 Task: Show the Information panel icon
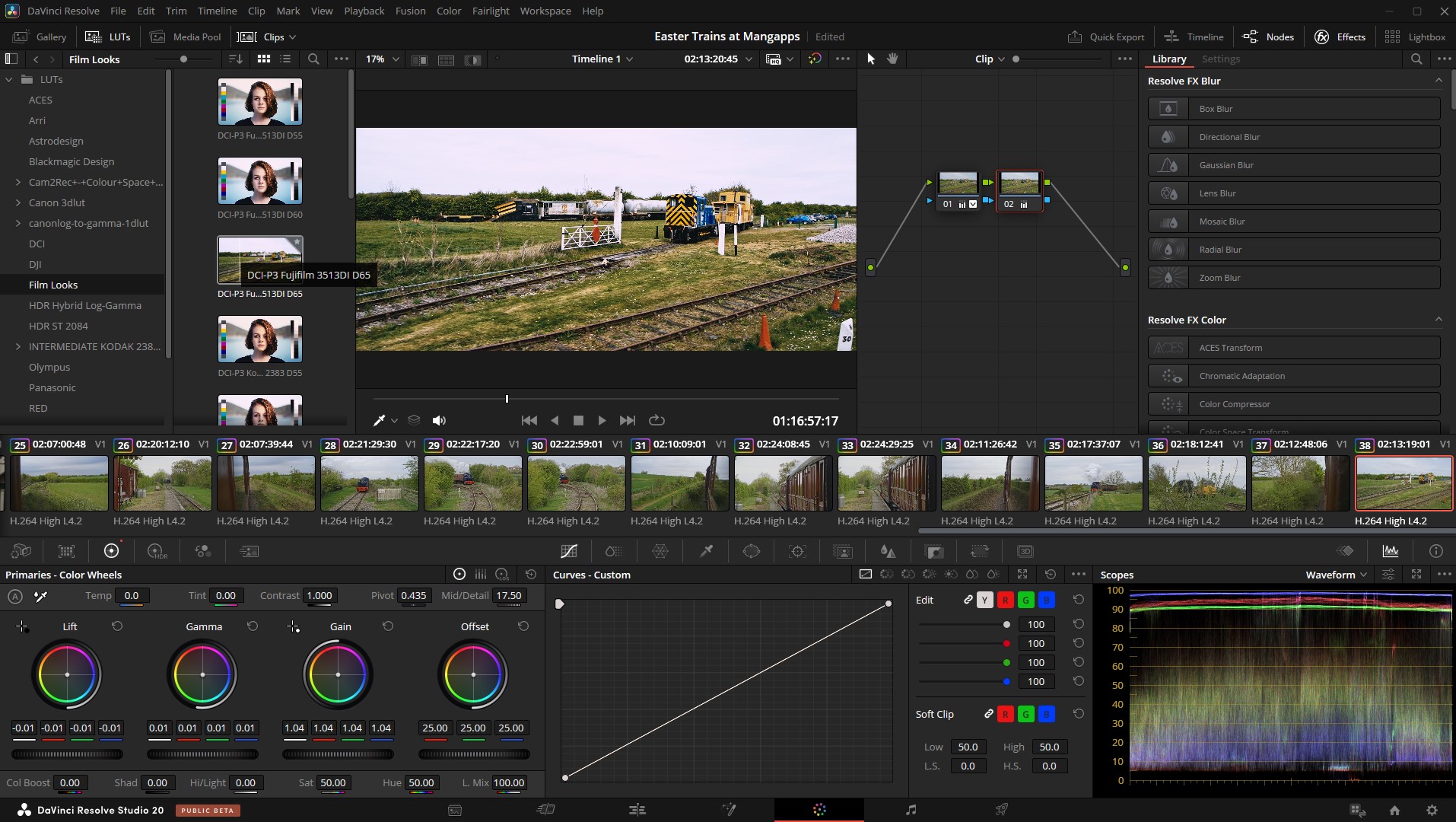[x=1436, y=551]
